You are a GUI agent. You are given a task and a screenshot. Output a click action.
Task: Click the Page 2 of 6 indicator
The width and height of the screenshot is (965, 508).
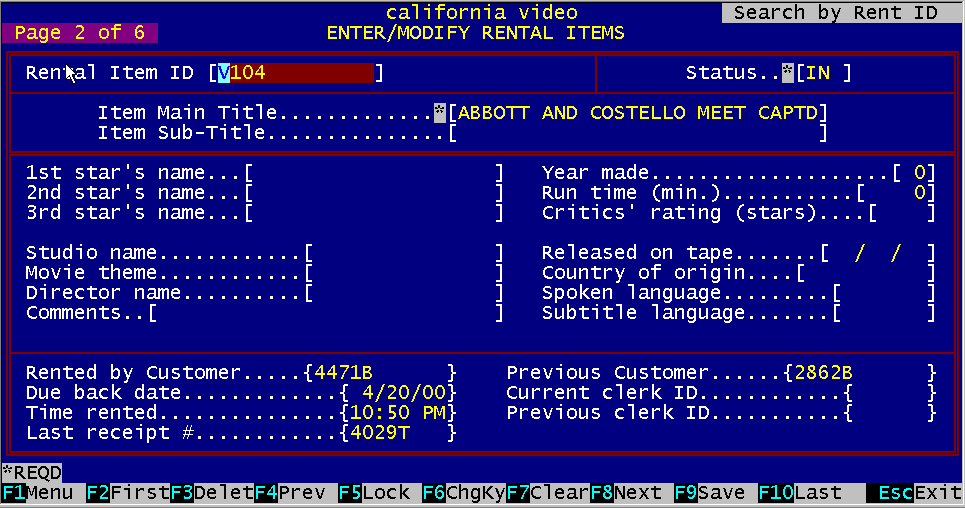click(80, 33)
